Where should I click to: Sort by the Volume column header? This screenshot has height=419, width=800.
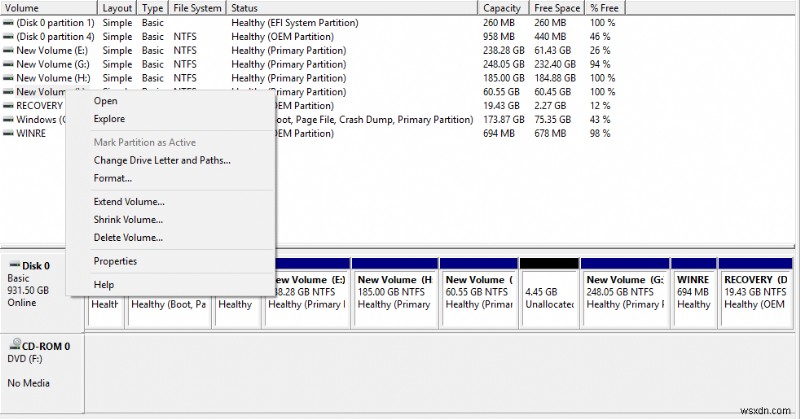click(x=48, y=8)
